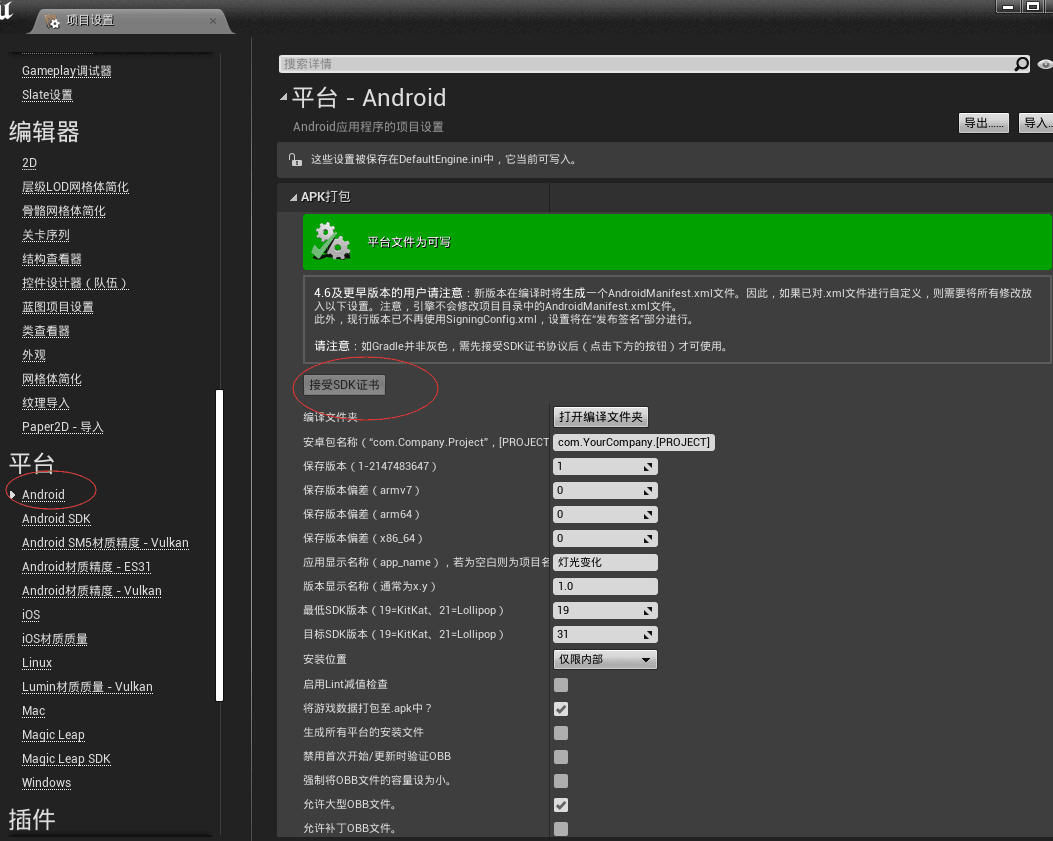Image resolution: width=1053 pixels, height=841 pixels.
Task: Open the 安装位置 dropdown
Action: [605, 660]
